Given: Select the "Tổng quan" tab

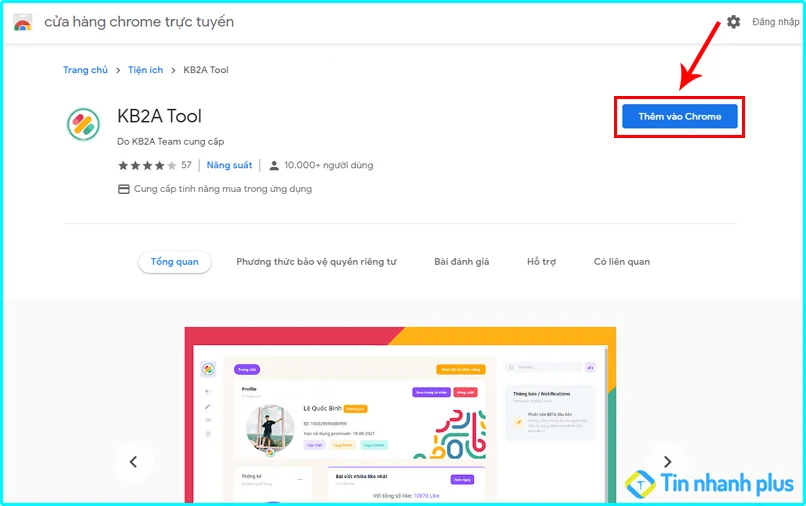Looking at the screenshot, I should (x=175, y=262).
